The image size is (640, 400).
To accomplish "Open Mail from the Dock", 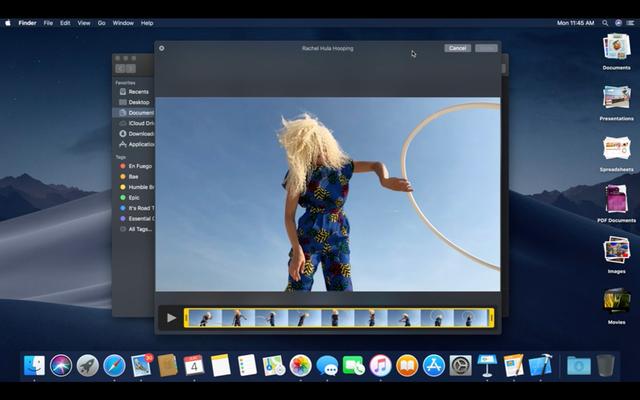I will pyautogui.click(x=141, y=365).
